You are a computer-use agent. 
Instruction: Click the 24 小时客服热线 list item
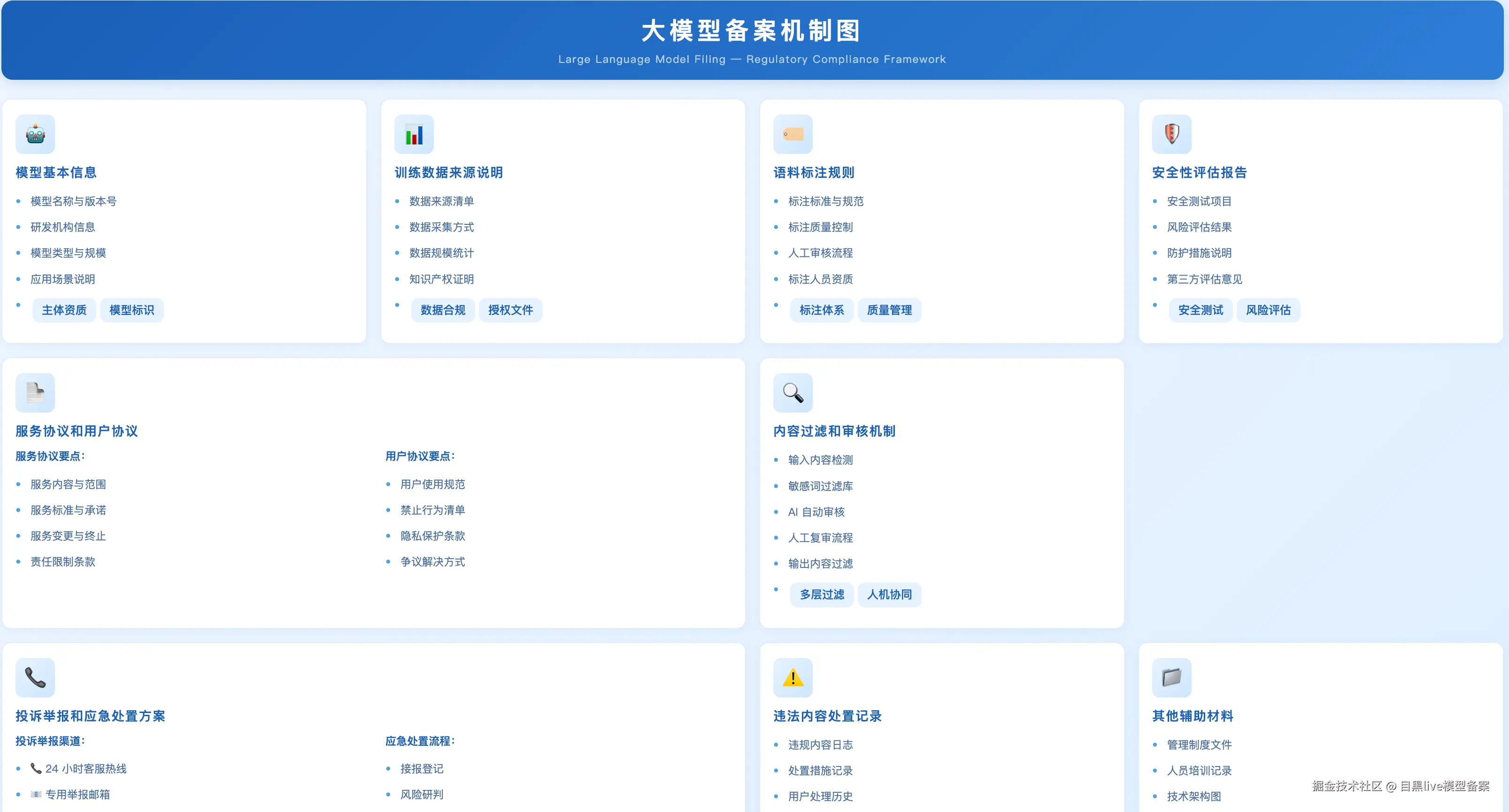point(85,768)
